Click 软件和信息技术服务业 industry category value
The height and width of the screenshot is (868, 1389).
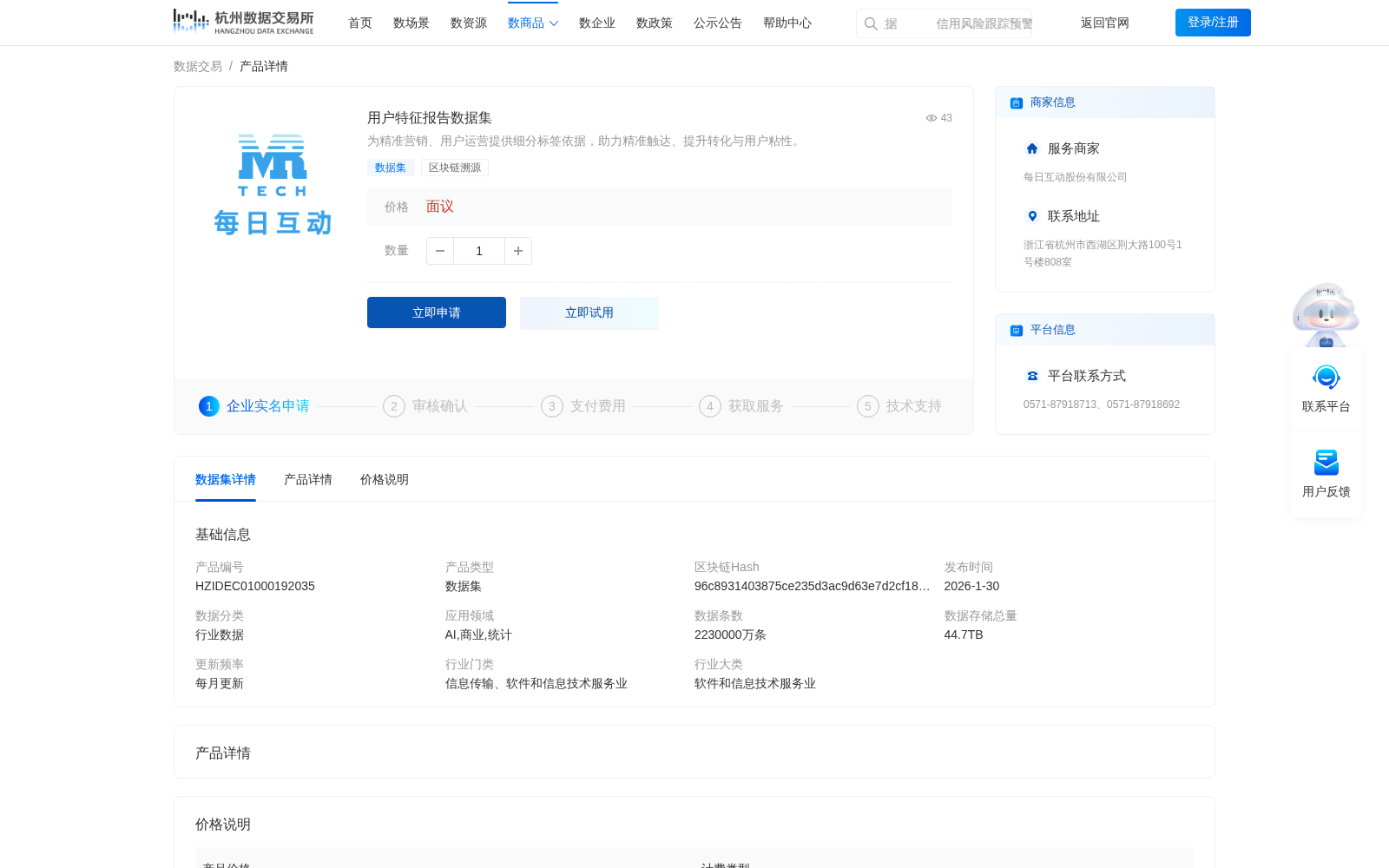tap(755, 683)
